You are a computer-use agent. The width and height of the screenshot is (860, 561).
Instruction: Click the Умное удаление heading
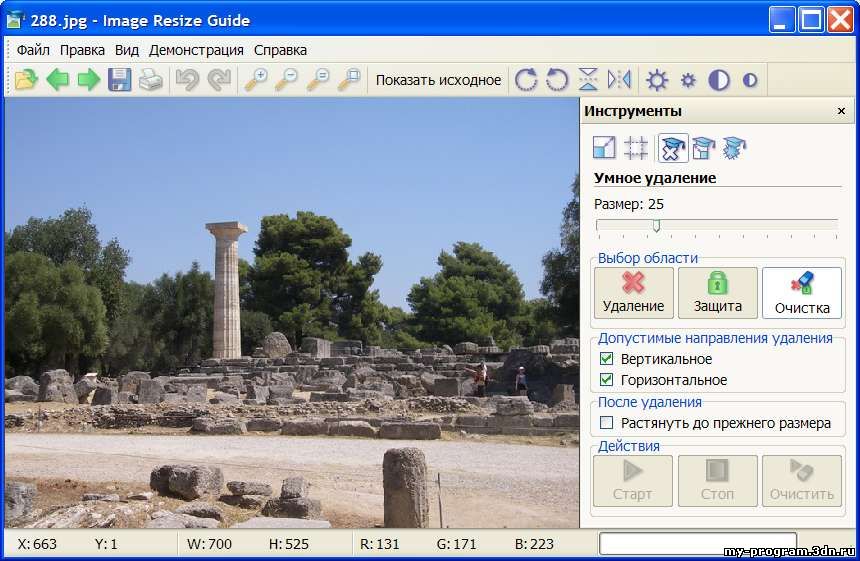click(655, 178)
